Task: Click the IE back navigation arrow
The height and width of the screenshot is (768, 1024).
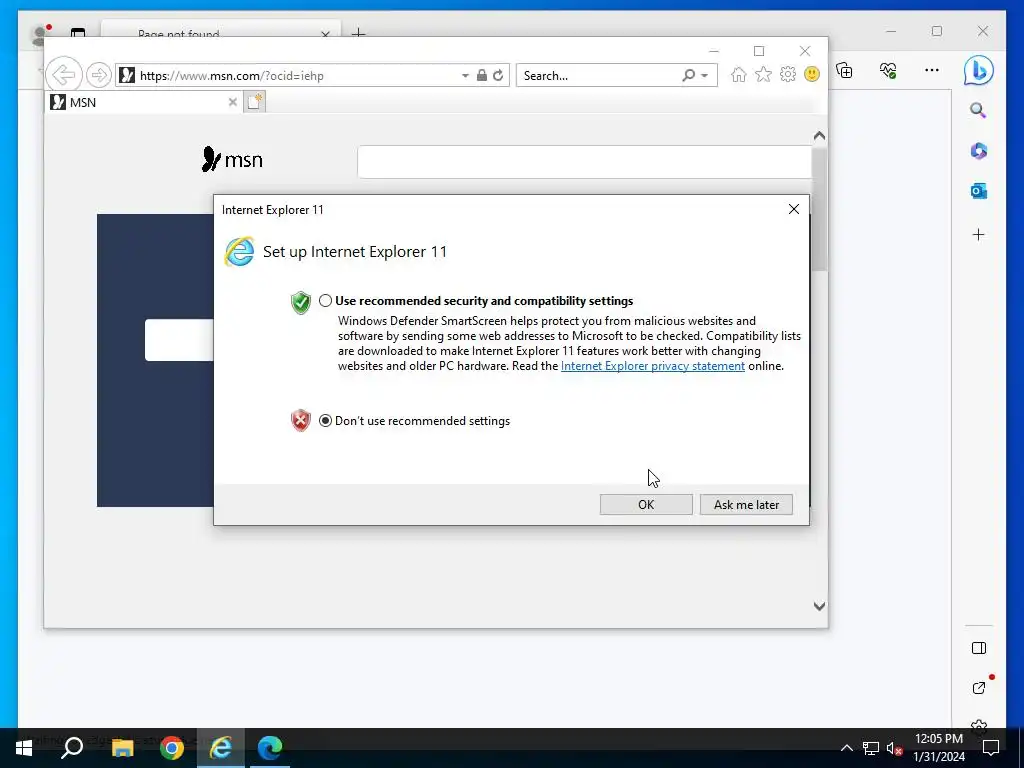Action: click(64, 75)
